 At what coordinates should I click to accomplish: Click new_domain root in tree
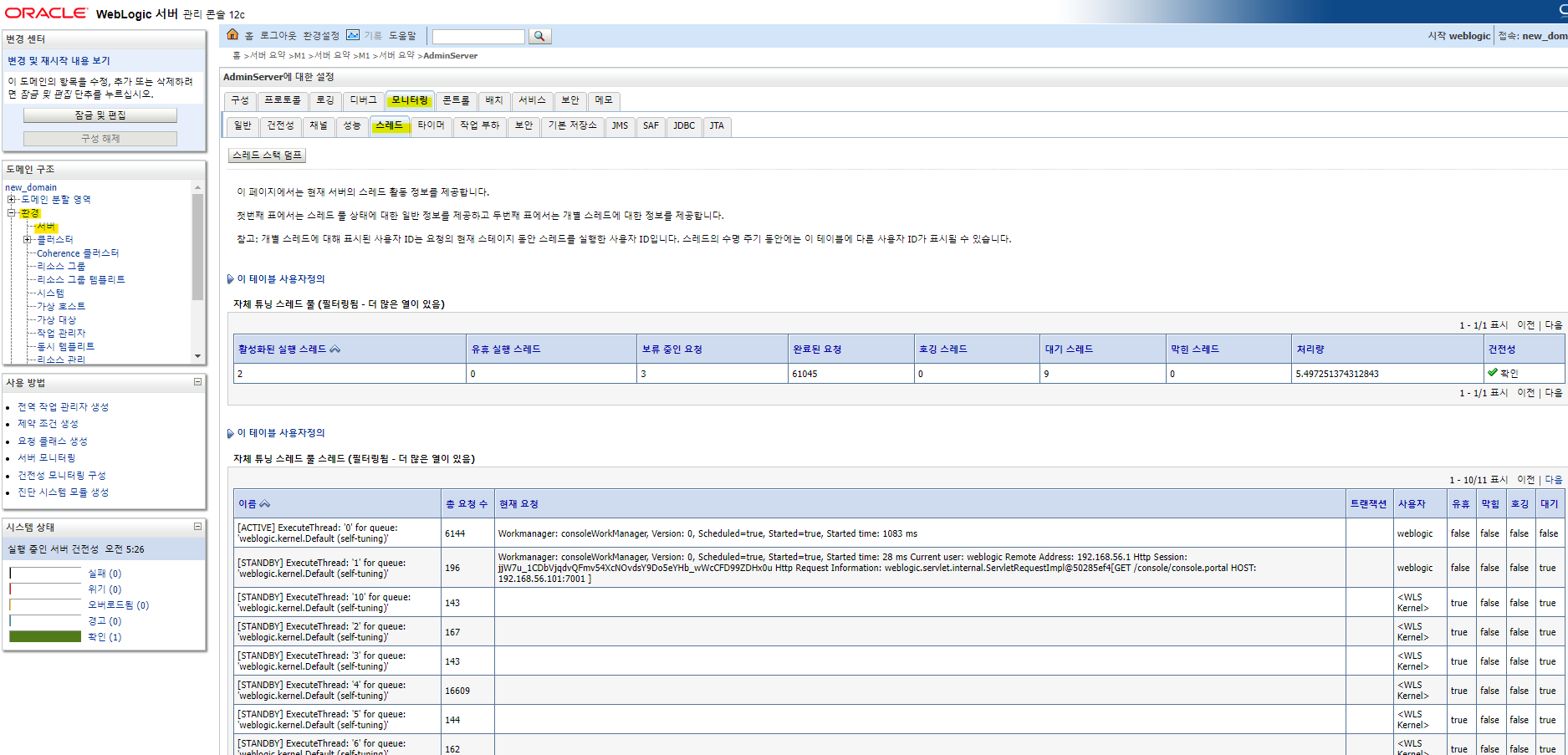click(31, 187)
